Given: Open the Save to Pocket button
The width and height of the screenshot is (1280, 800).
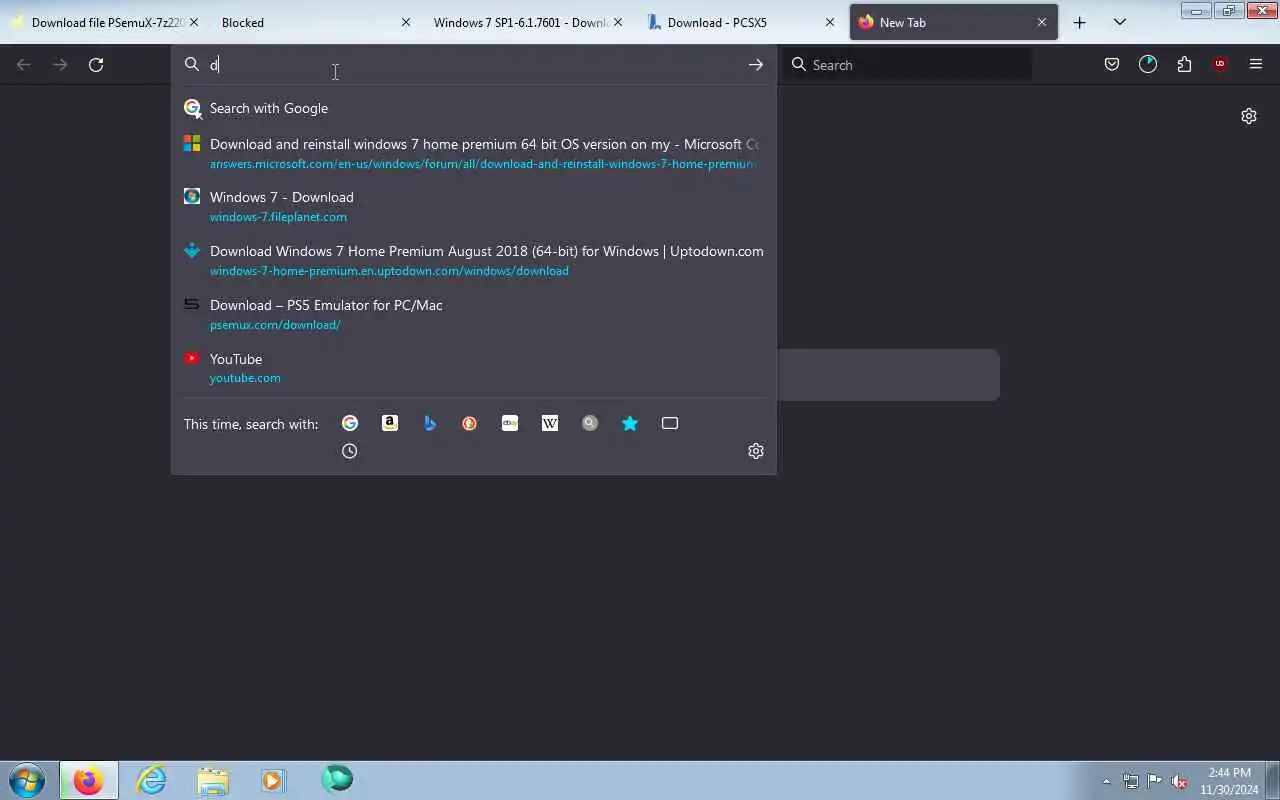Looking at the screenshot, I should 1112,64.
